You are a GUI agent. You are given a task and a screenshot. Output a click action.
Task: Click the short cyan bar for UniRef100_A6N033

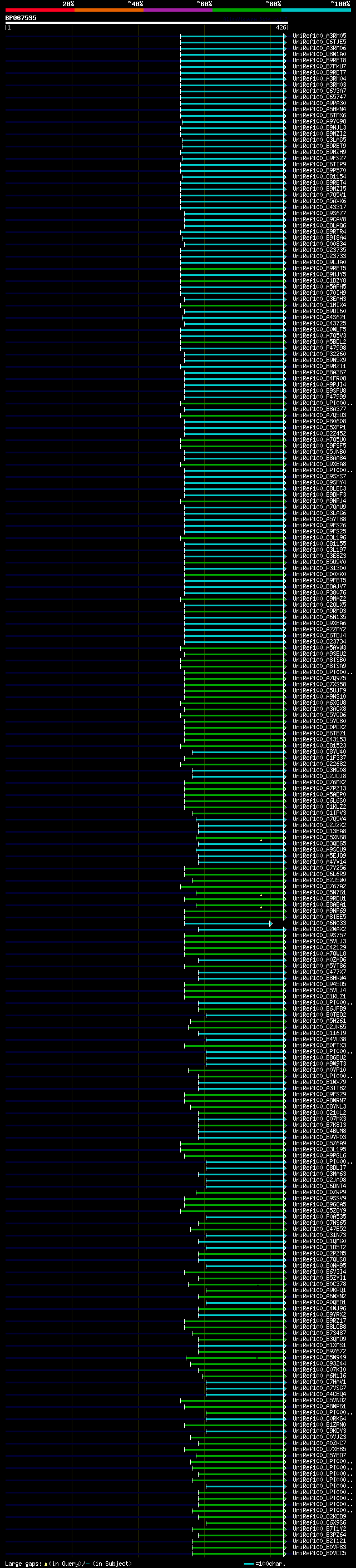[228, 923]
